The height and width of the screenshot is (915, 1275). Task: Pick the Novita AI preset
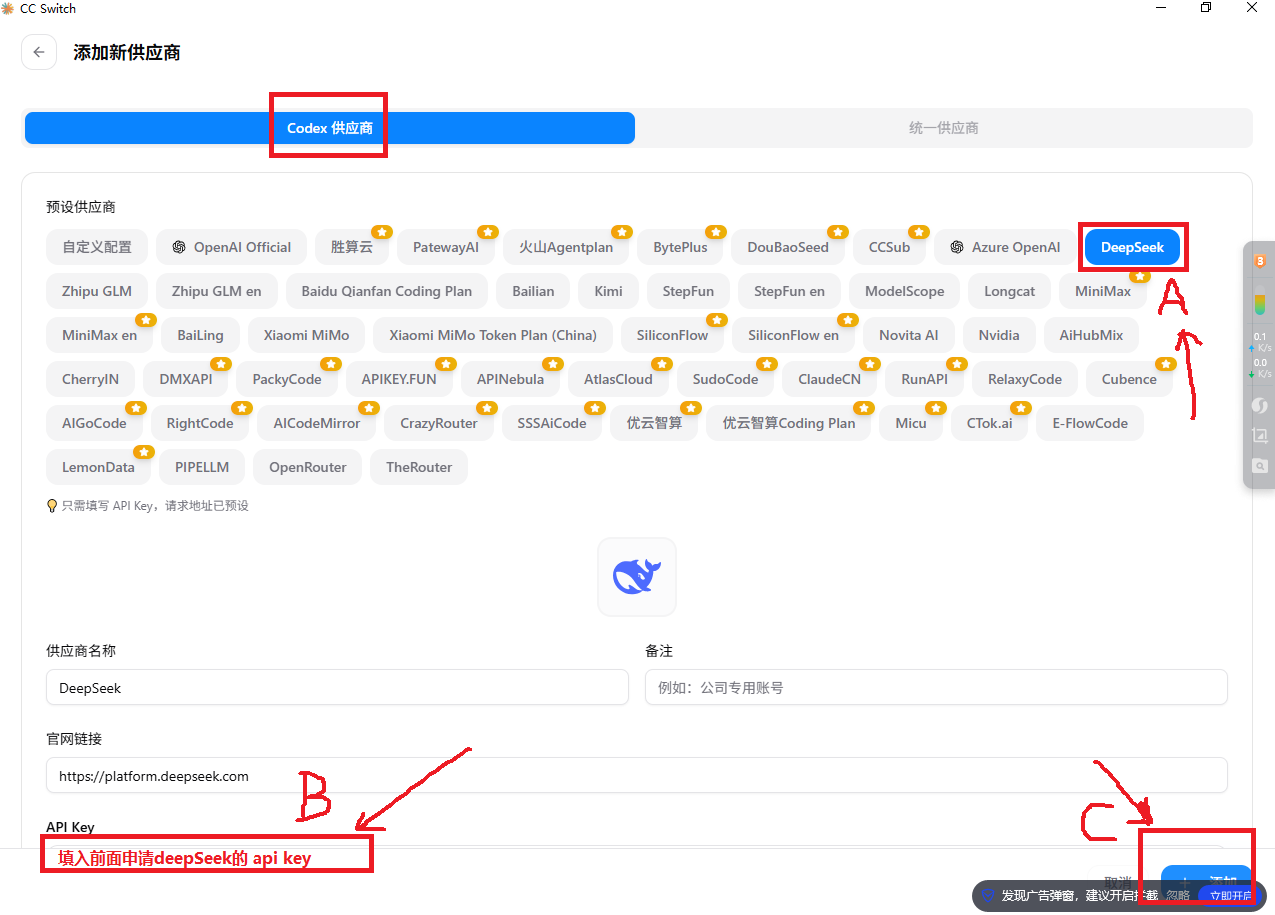(x=909, y=335)
